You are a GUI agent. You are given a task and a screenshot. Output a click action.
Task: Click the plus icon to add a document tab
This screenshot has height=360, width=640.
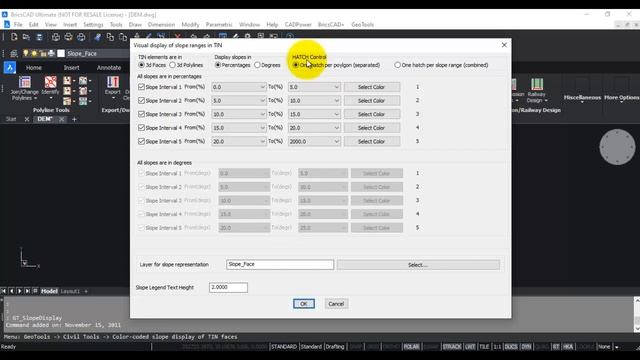[74, 119]
